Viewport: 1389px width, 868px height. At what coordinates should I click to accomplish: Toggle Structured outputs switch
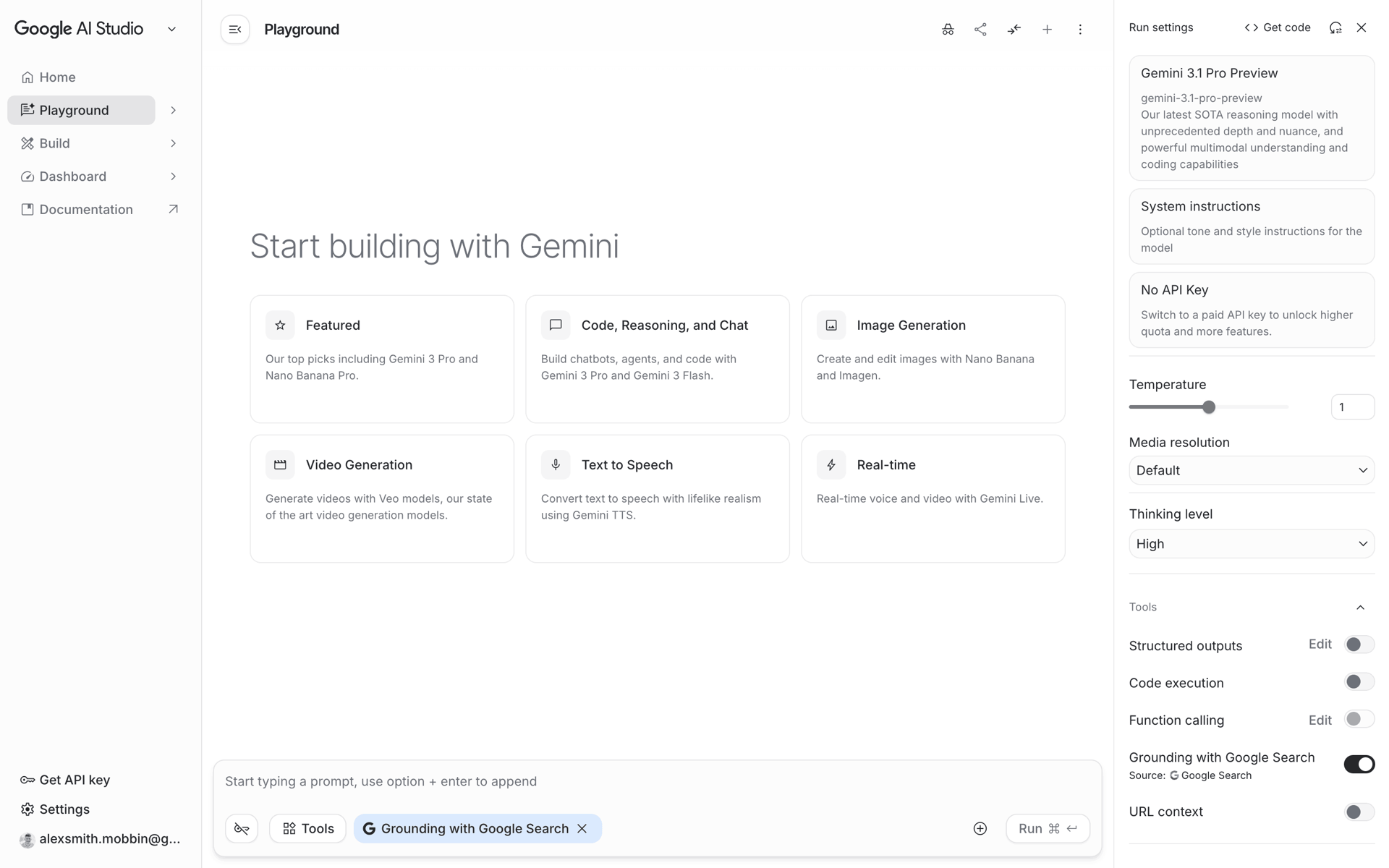click(1359, 644)
